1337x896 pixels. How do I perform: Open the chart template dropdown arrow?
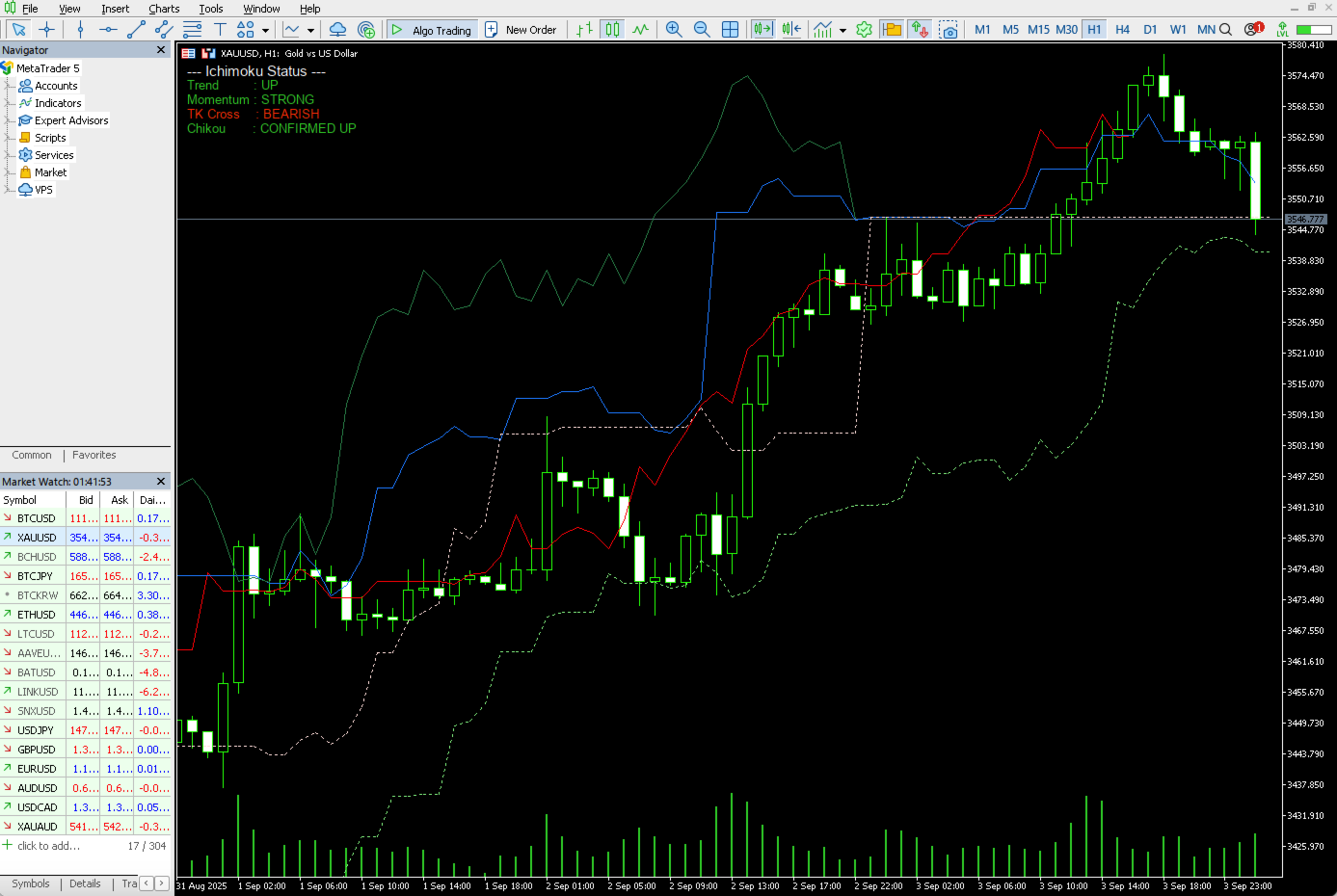(310, 30)
